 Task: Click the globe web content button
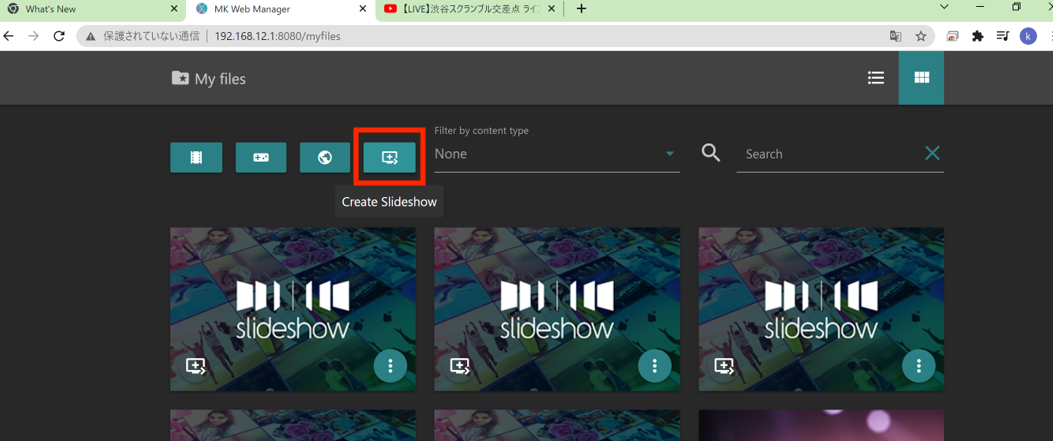click(x=325, y=157)
